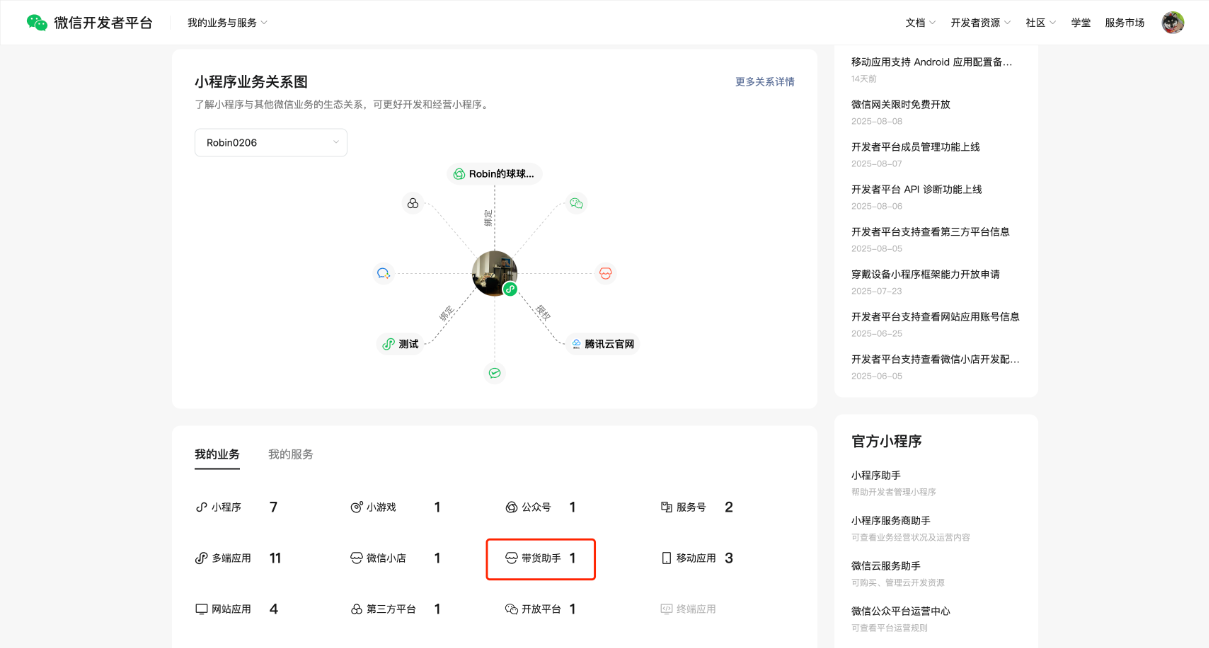
Task: Click the red shop node in relationship diagram
Action: pos(605,273)
